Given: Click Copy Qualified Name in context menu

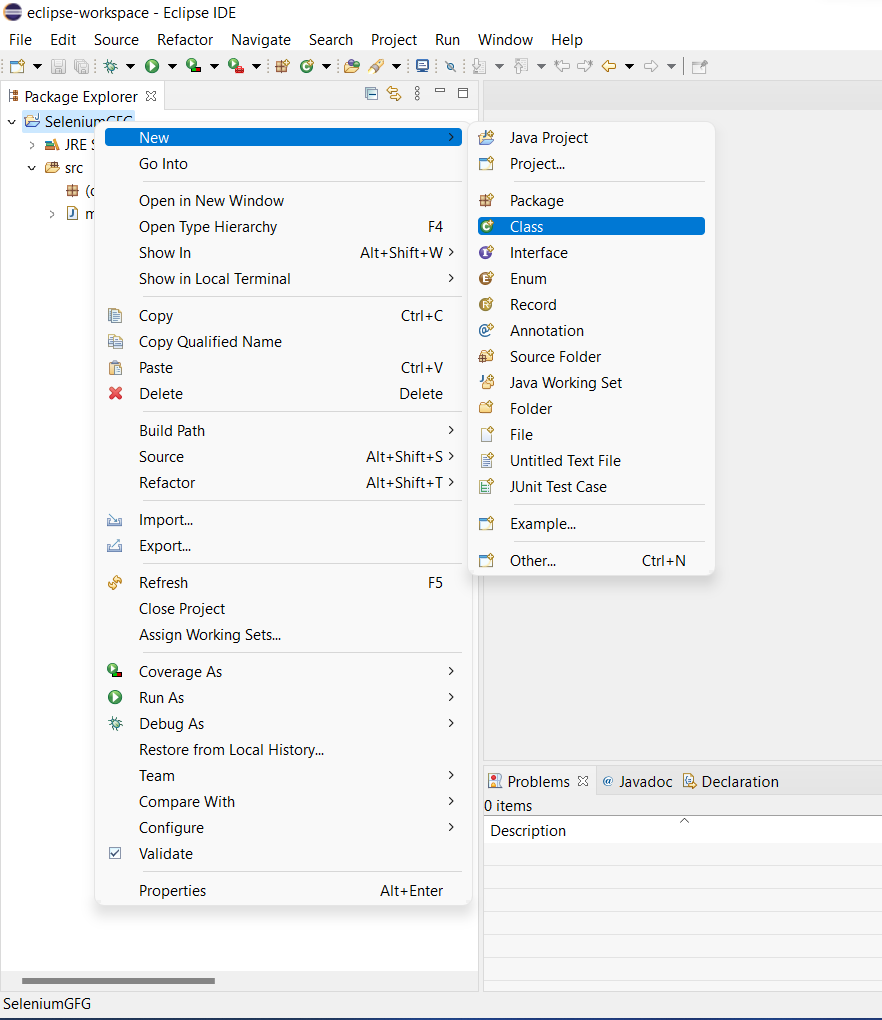Looking at the screenshot, I should point(283,342).
